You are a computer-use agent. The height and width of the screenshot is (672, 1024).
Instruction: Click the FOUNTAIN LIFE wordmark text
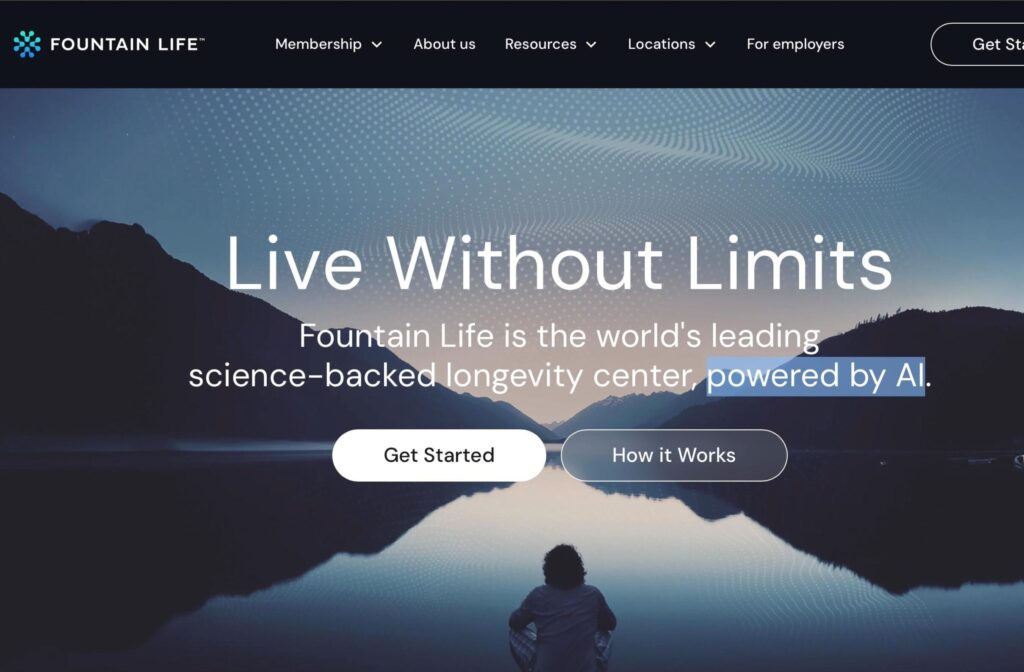[x=127, y=44]
